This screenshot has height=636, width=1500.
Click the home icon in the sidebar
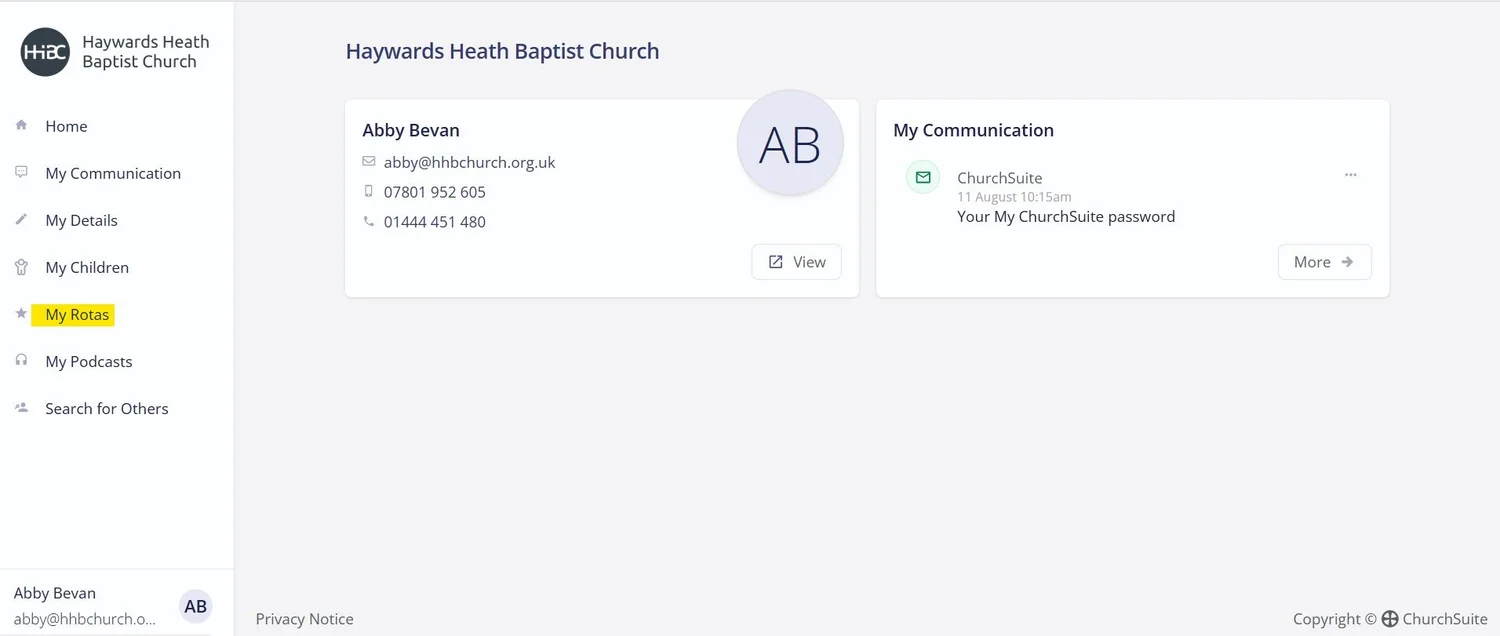(21, 125)
